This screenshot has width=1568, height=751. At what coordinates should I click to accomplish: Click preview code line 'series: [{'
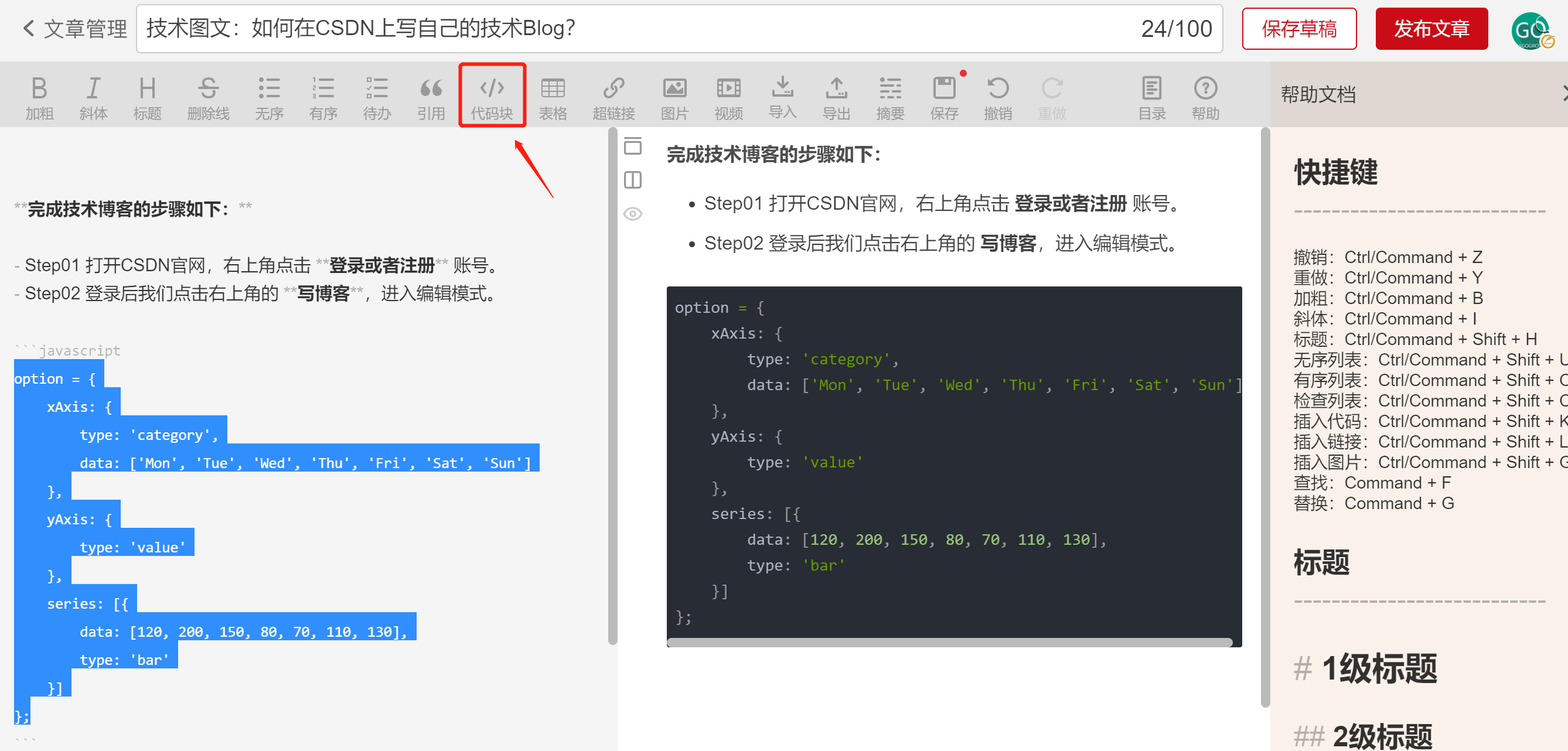click(755, 514)
